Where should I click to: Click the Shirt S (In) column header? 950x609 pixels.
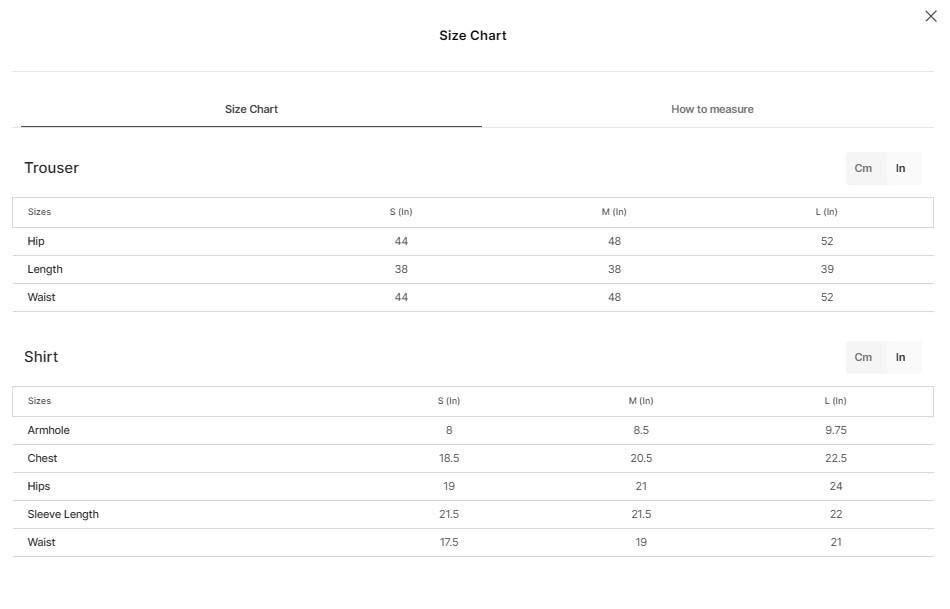tap(448, 401)
